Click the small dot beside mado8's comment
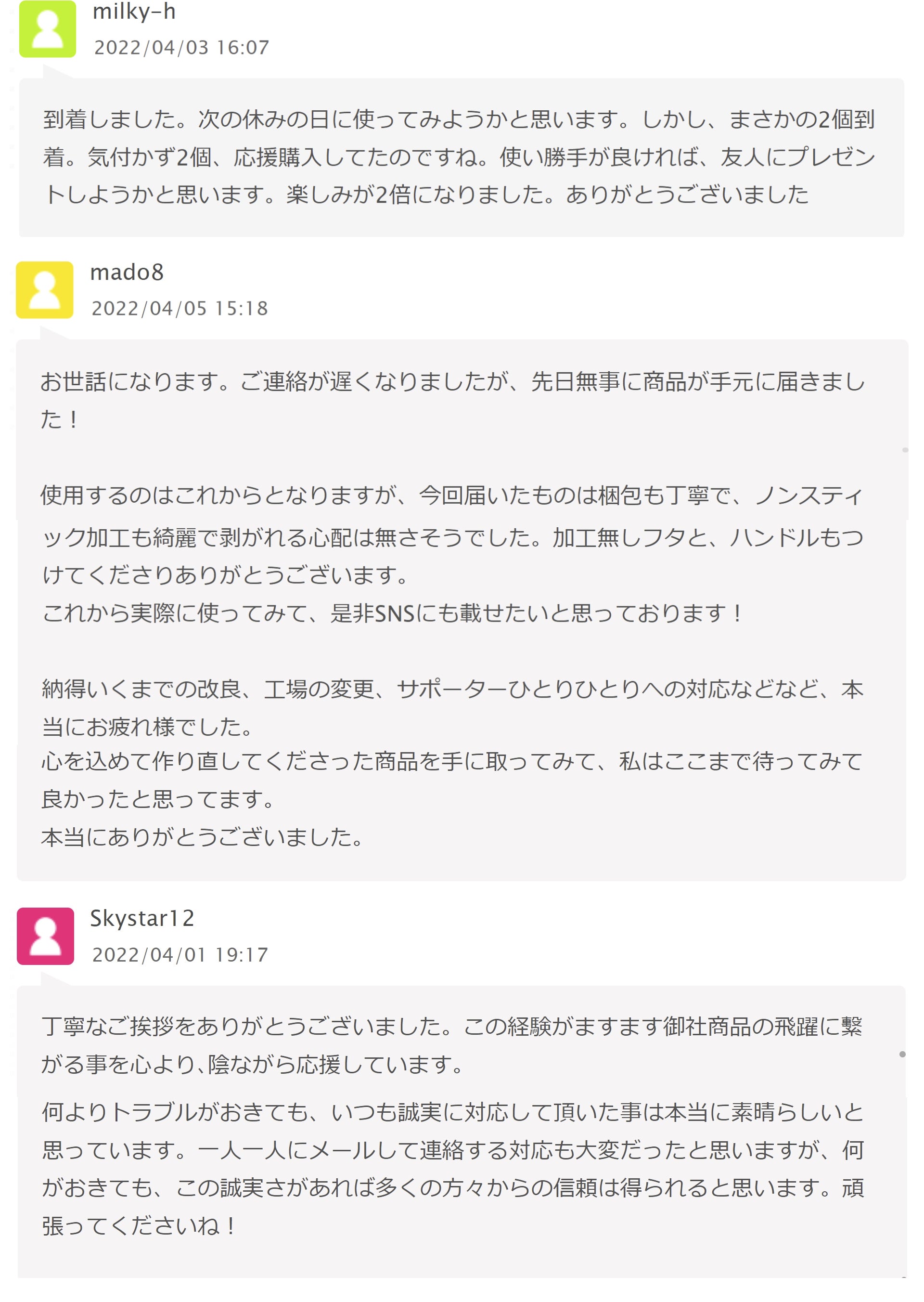This screenshot has height=1302, width=924. pos(905,450)
